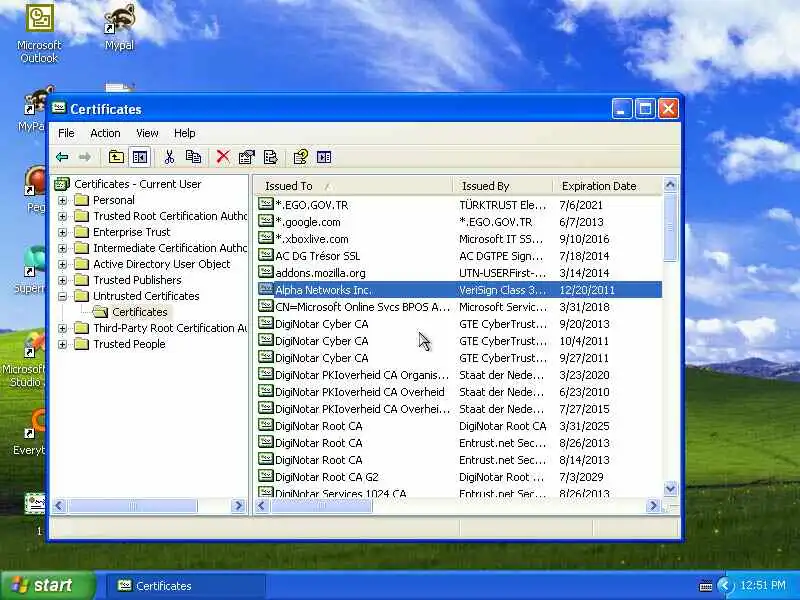Open the View menu
This screenshot has height=600, width=800.
pos(147,133)
